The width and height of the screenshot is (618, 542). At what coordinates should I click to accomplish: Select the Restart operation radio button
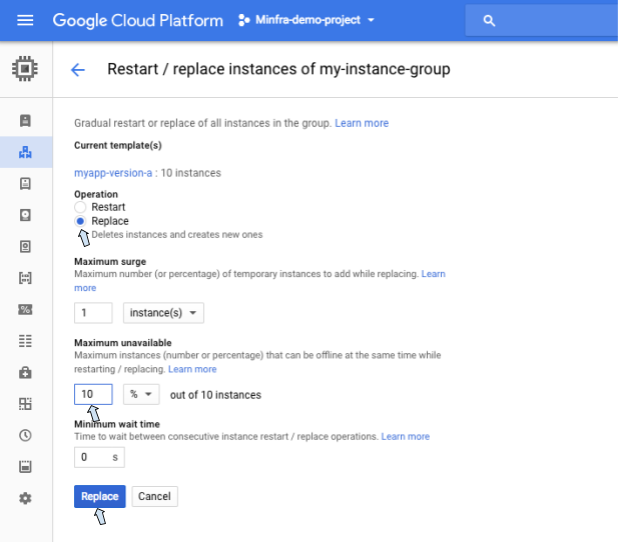click(x=81, y=207)
